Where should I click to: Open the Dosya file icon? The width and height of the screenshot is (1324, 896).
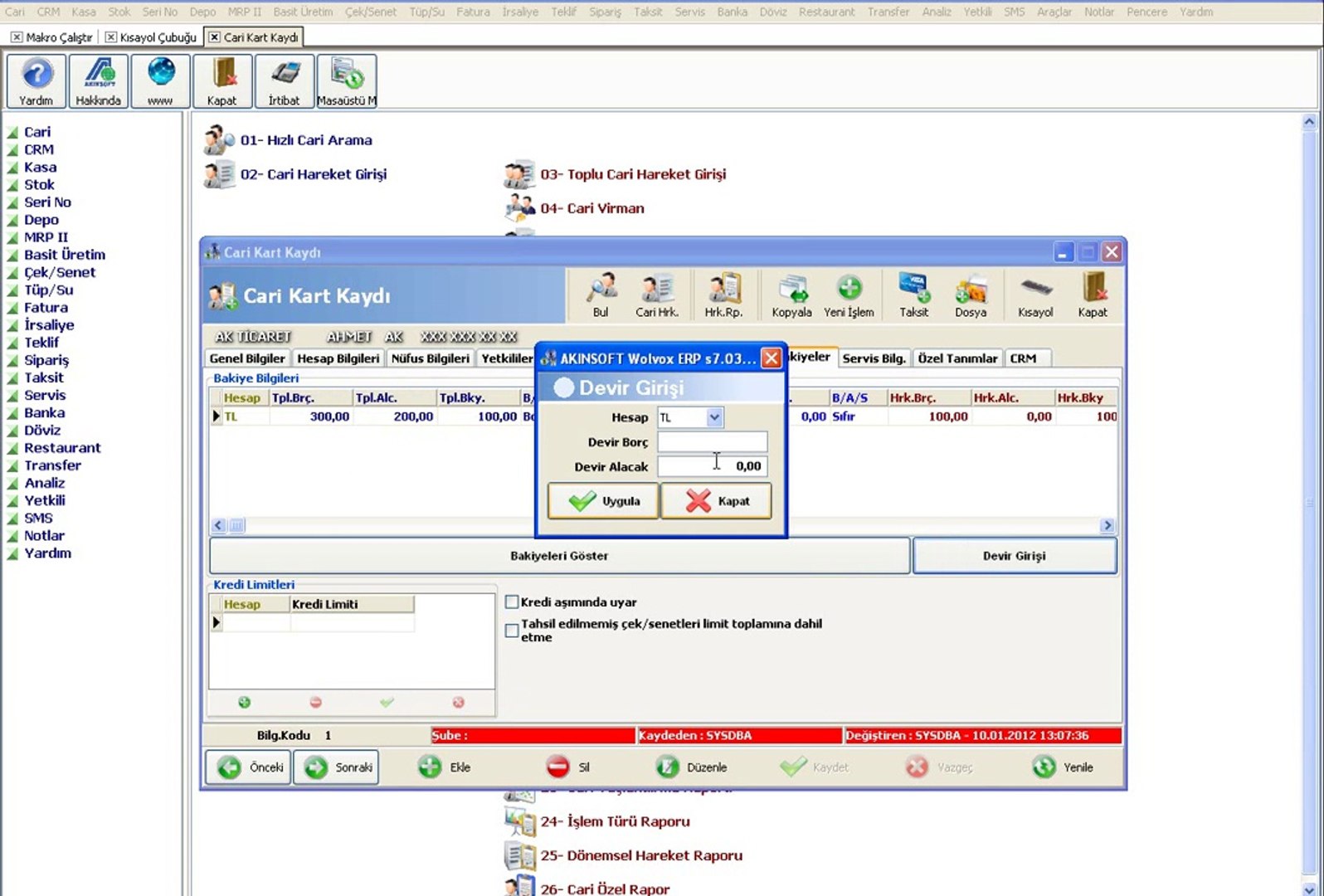[971, 295]
